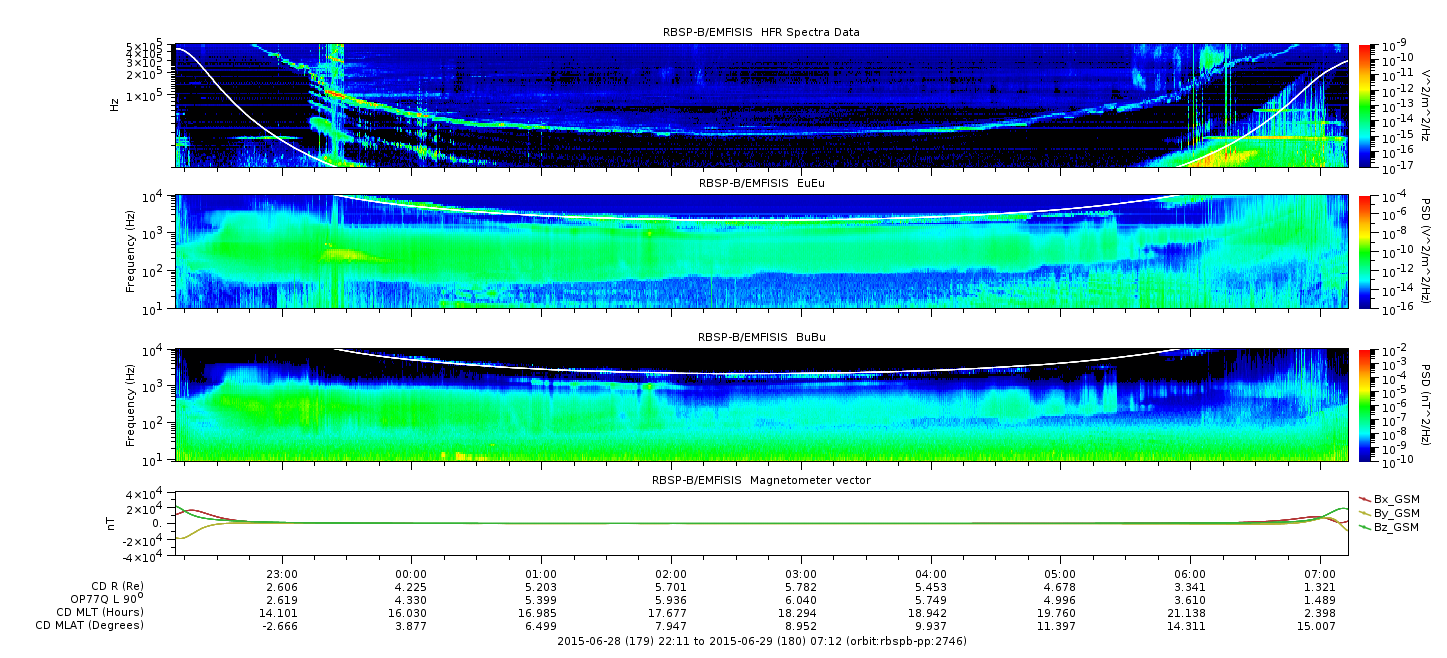Click the RBSP-B/EMFISIS EuEu plot title
The height and width of the screenshot is (658, 1447).
(761, 184)
